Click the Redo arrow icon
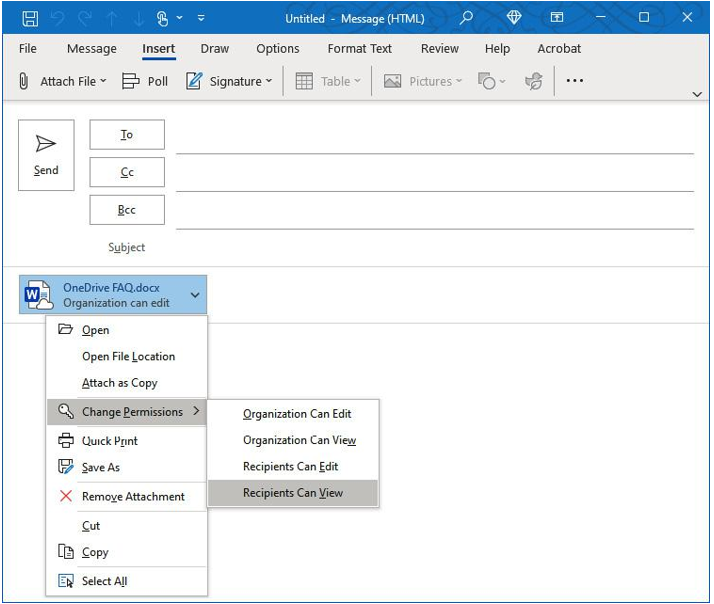This screenshot has width=714, height=604. click(x=85, y=19)
